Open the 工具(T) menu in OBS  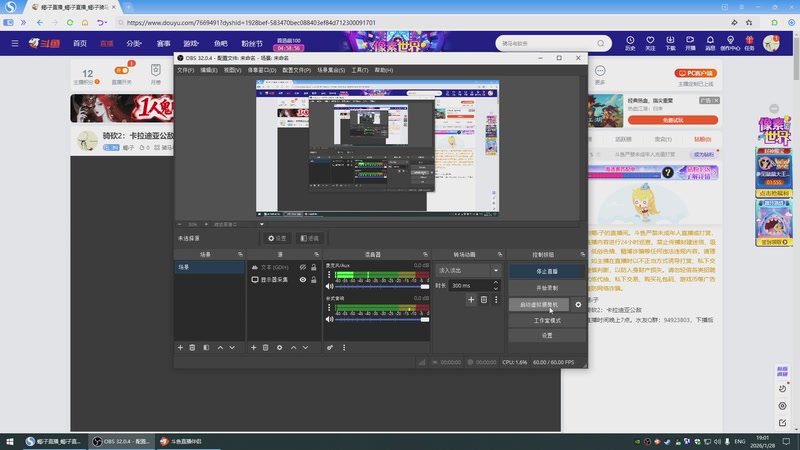(360, 70)
